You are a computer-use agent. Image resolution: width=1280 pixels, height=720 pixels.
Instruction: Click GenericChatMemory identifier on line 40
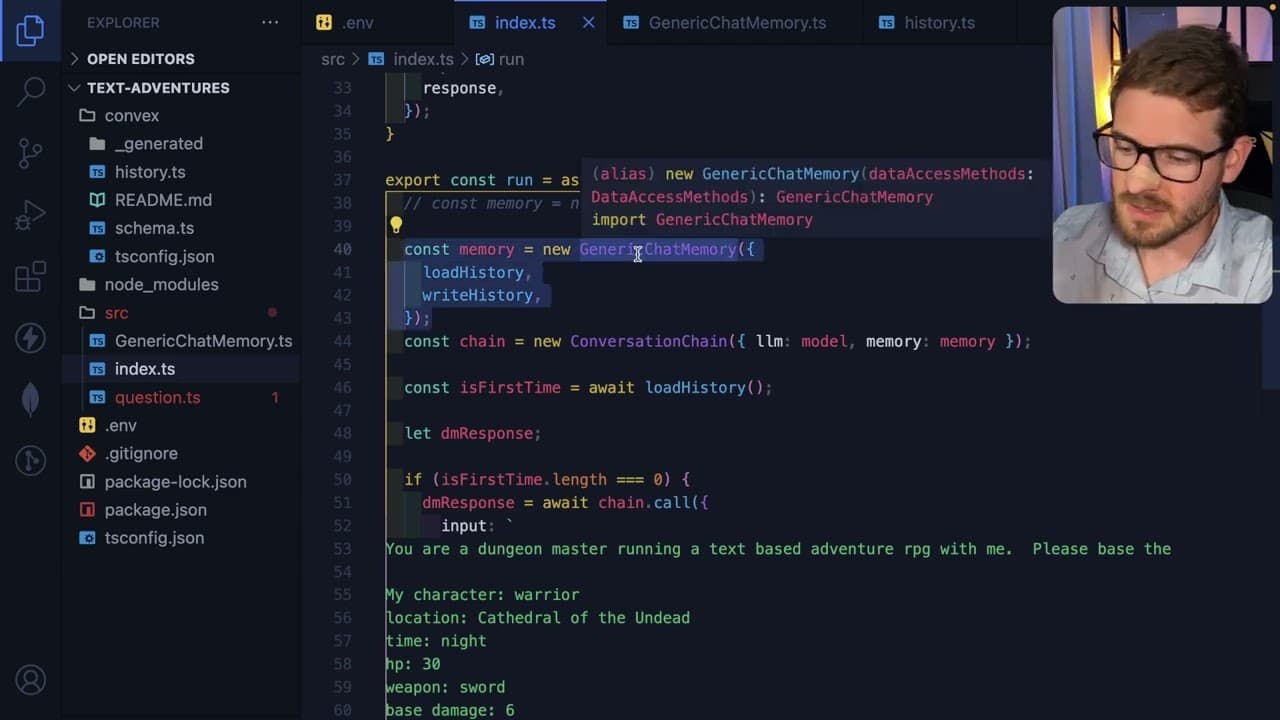[x=658, y=249]
